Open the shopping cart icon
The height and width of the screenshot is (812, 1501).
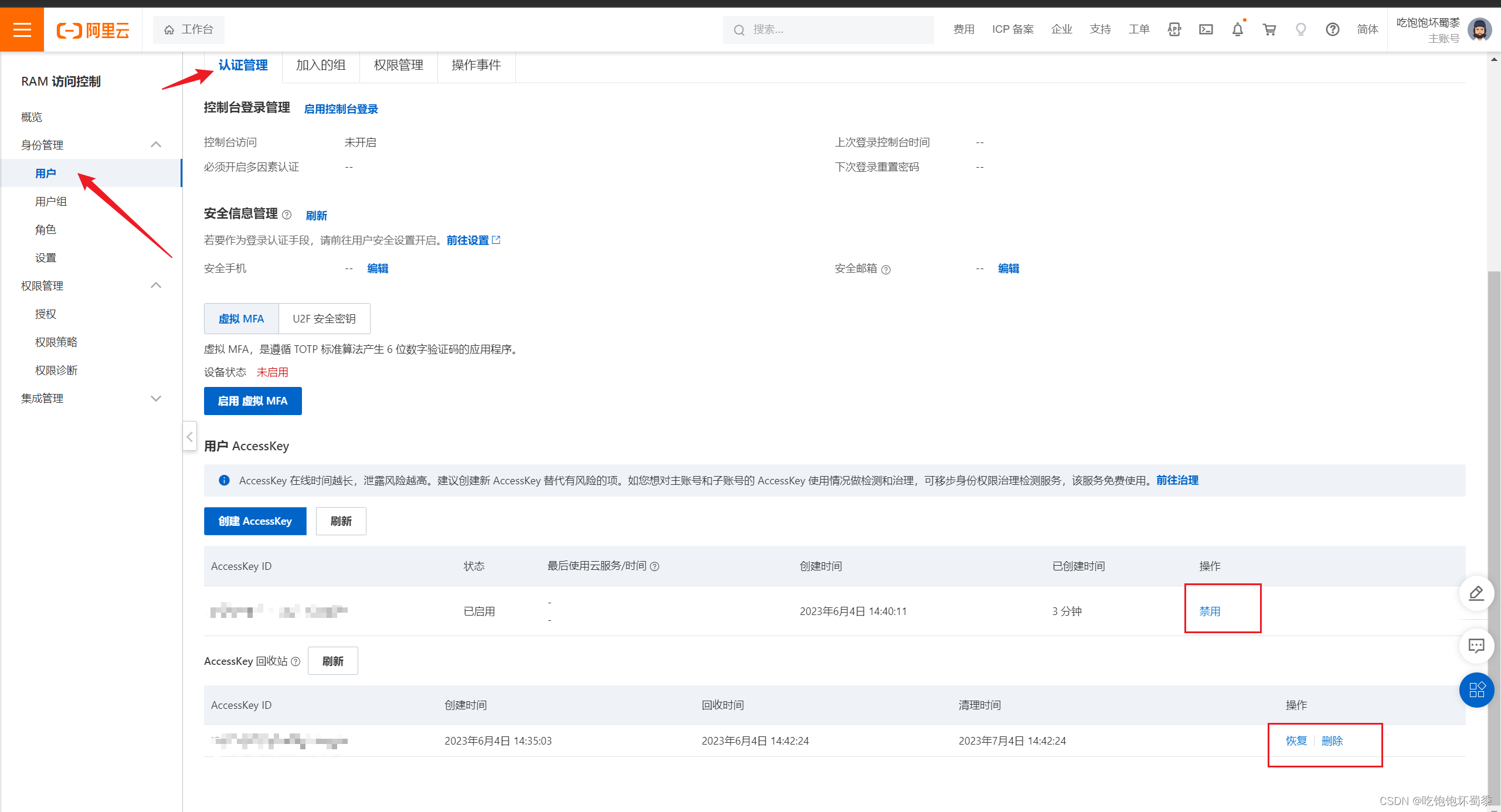tap(1269, 29)
